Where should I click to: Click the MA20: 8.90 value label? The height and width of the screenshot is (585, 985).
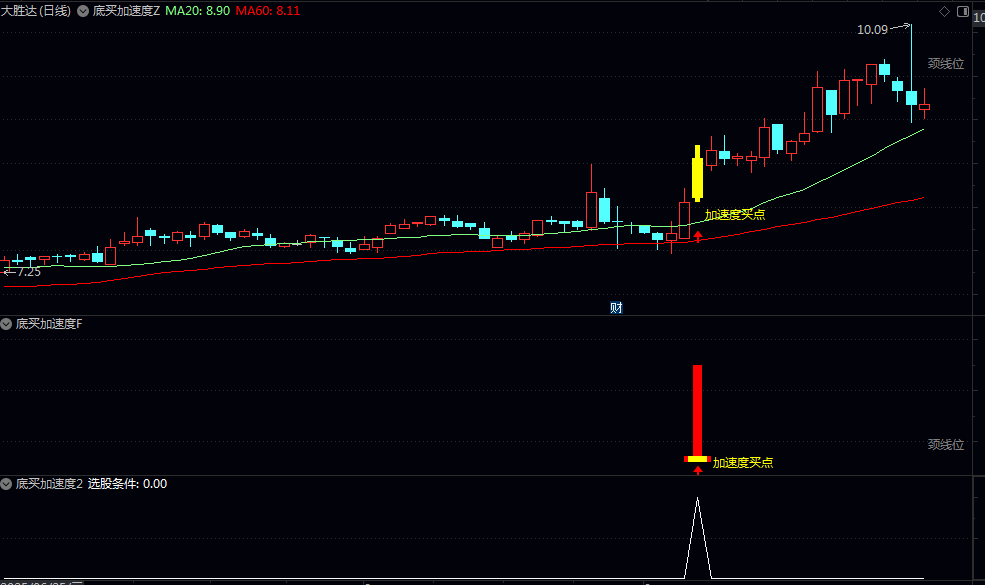click(197, 11)
